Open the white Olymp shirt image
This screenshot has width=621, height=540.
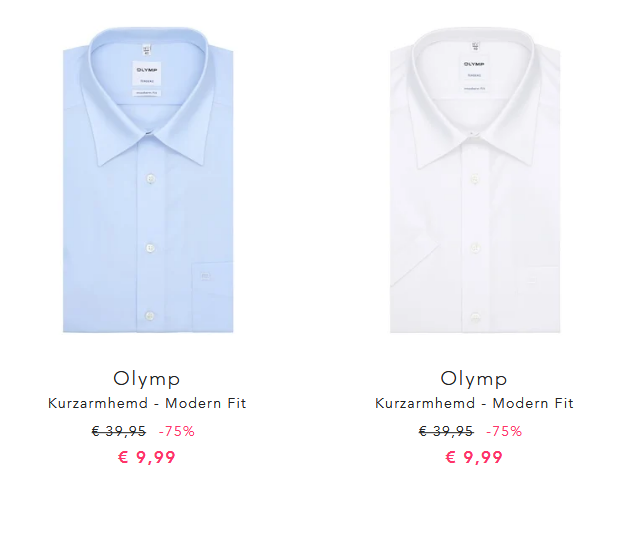point(475,179)
